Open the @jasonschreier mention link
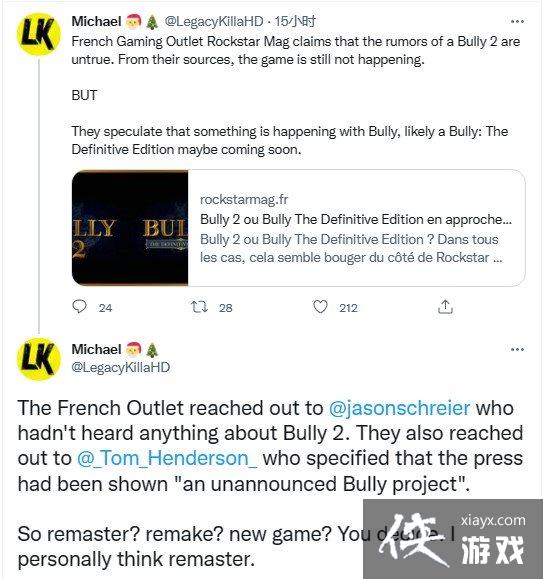This screenshot has width=543, height=579. pos(399,409)
